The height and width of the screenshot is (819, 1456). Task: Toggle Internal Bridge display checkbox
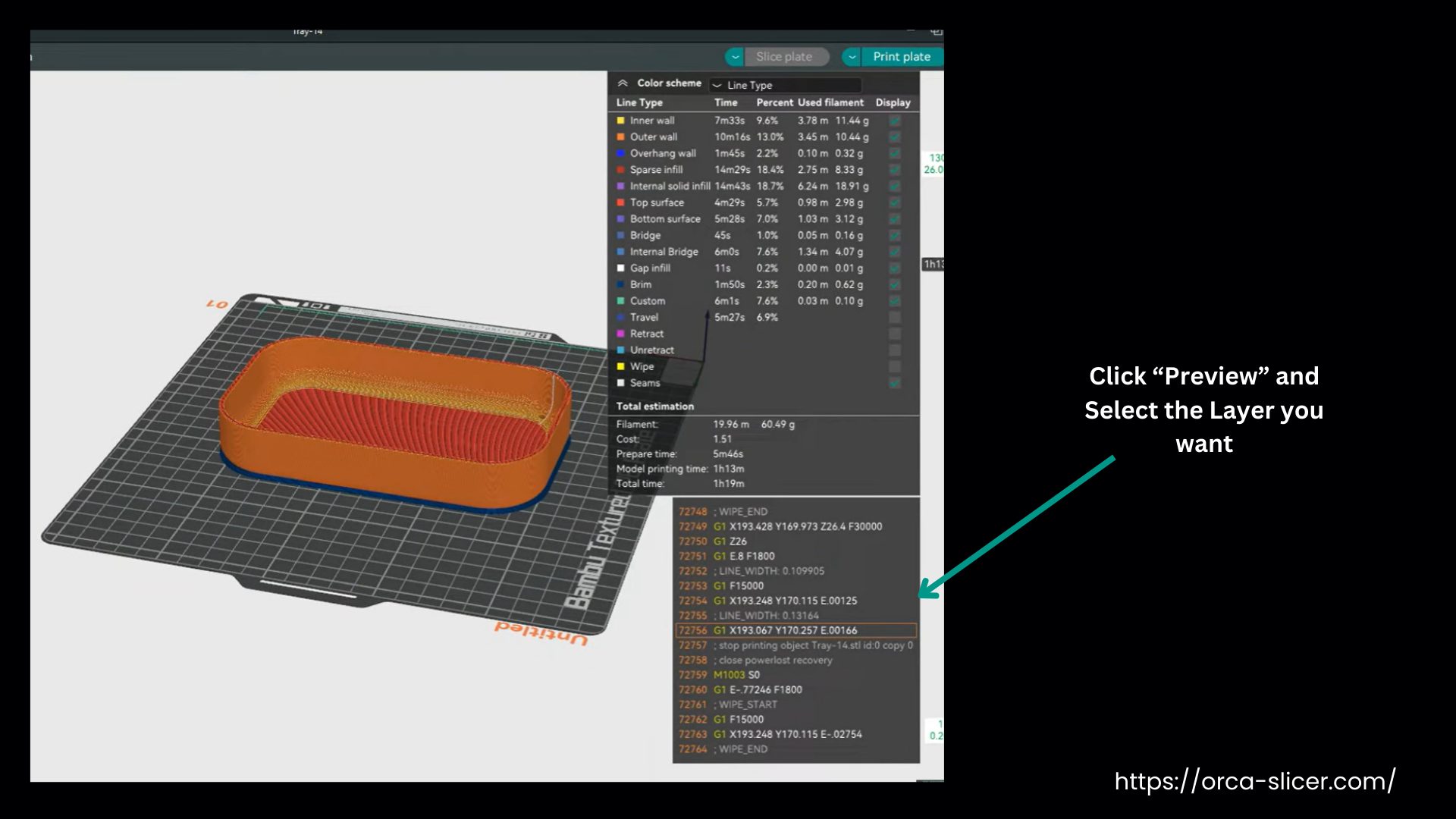point(895,252)
